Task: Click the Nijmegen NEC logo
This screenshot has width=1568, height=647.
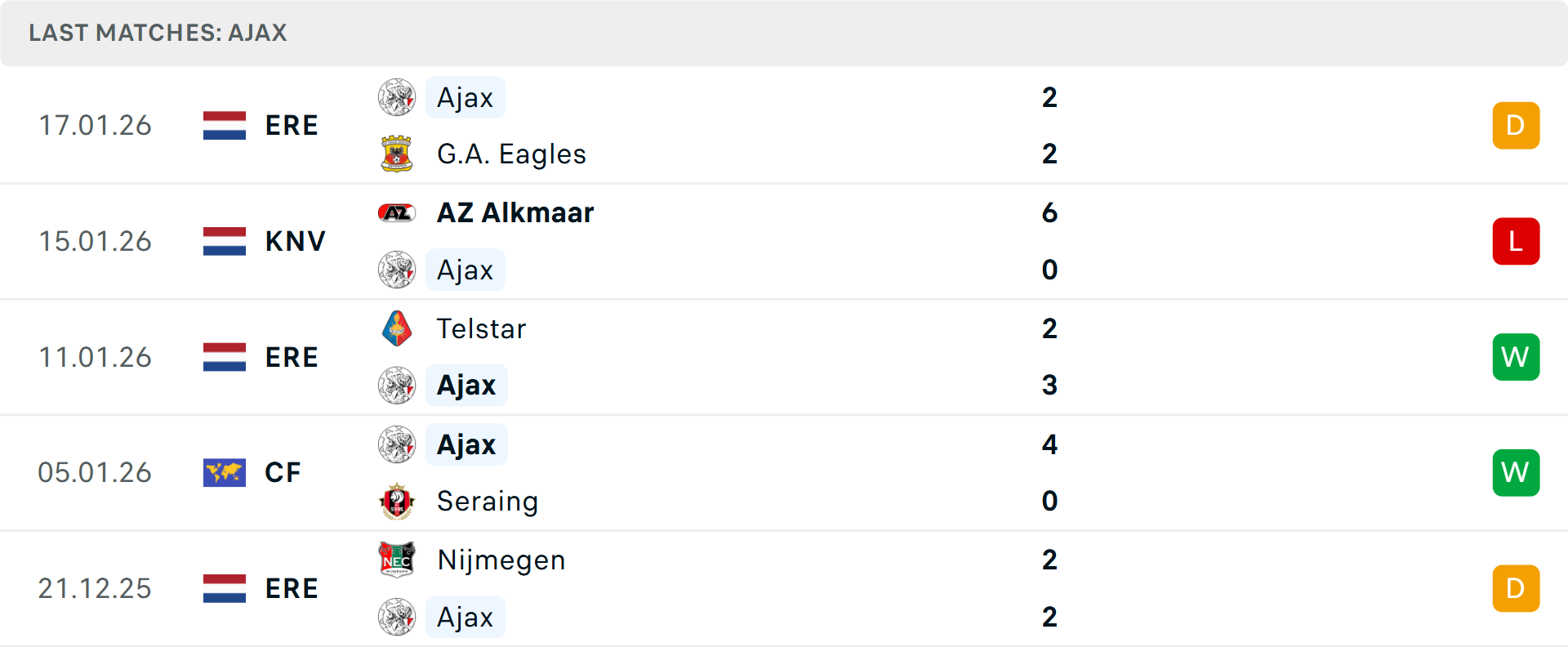Action: tap(397, 560)
